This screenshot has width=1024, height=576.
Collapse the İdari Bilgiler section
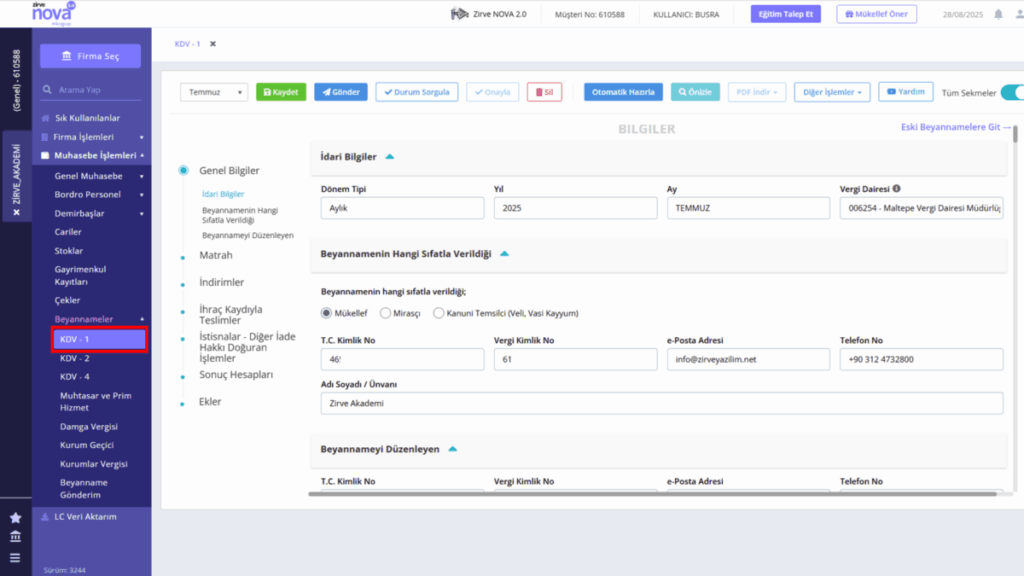[390, 157]
